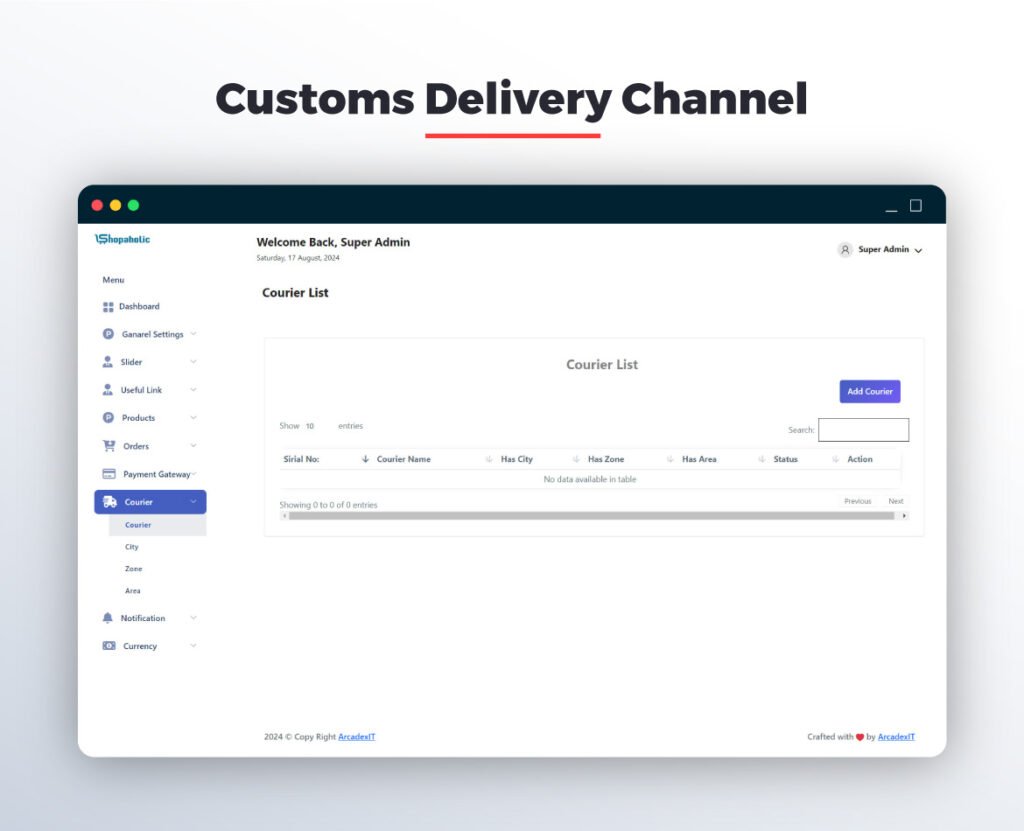Viewport: 1024px width, 831px height.
Task: Open the Area submenu item
Action: point(132,591)
